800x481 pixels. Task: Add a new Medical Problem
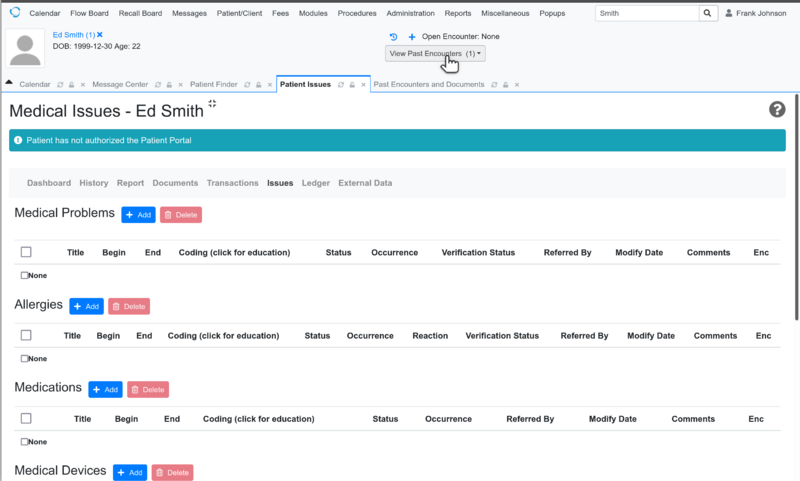(138, 215)
